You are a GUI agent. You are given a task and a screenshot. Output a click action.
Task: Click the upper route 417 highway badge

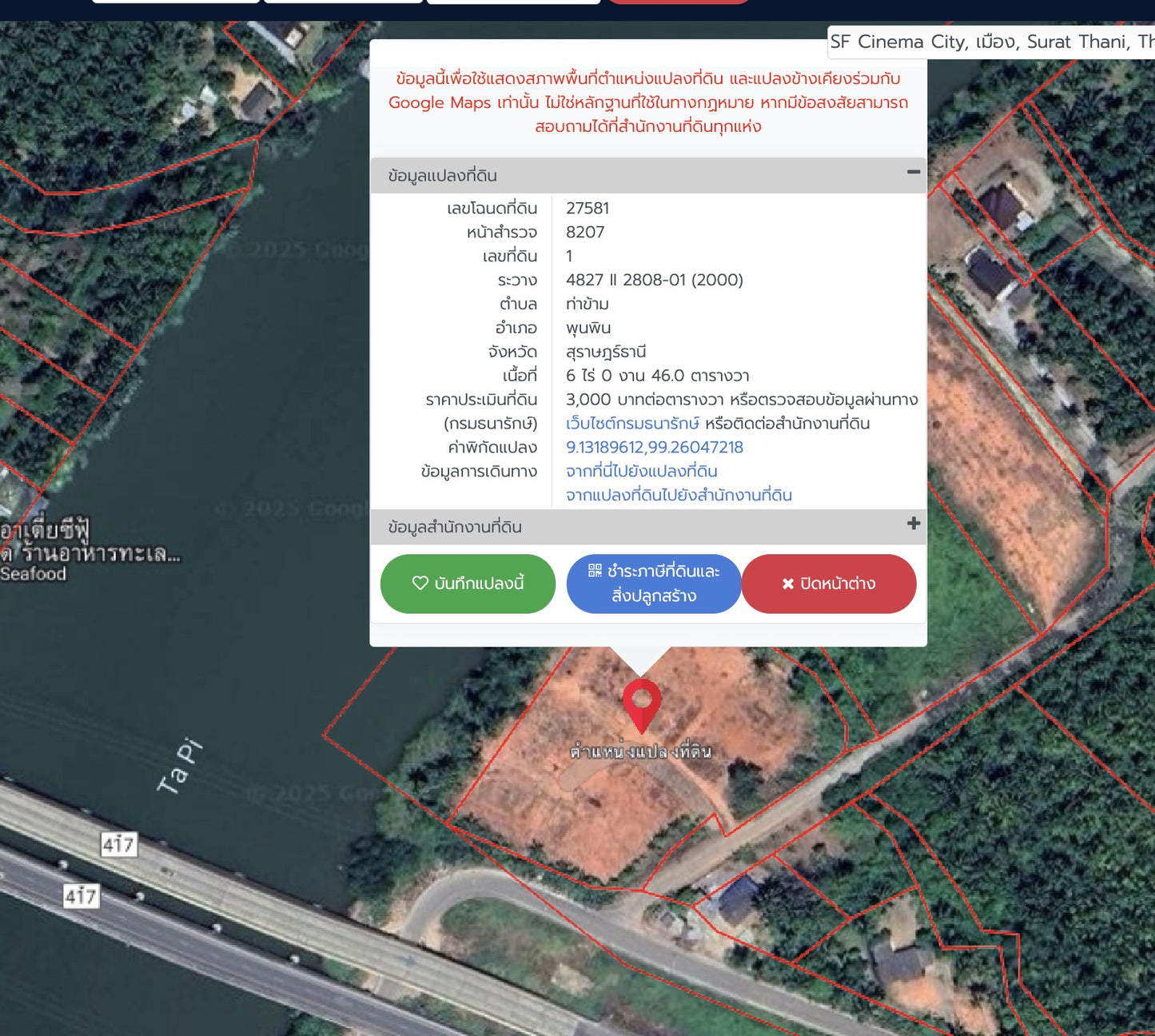(118, 844)
